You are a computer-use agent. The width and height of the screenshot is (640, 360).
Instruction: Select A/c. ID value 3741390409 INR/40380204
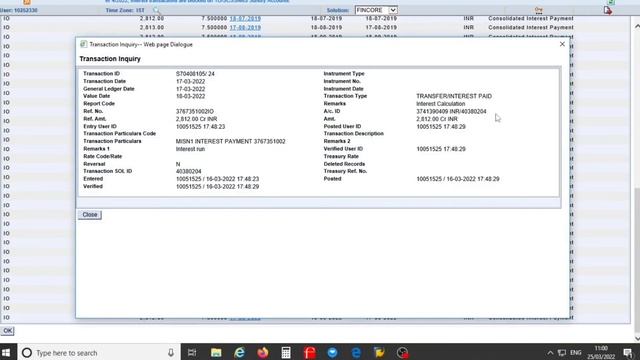pos(451,111)
